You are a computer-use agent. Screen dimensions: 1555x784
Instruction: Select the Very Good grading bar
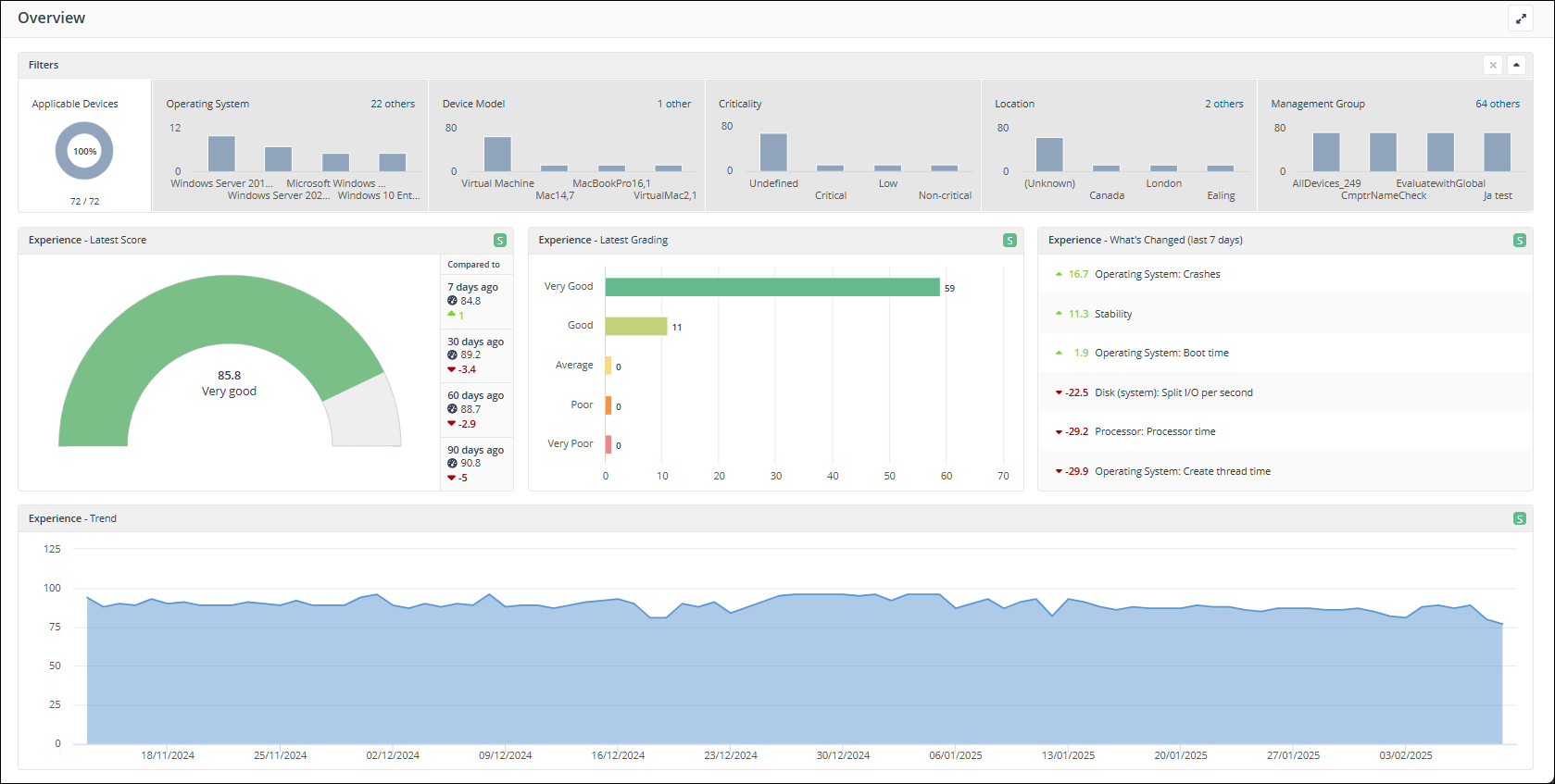[771, 287]
